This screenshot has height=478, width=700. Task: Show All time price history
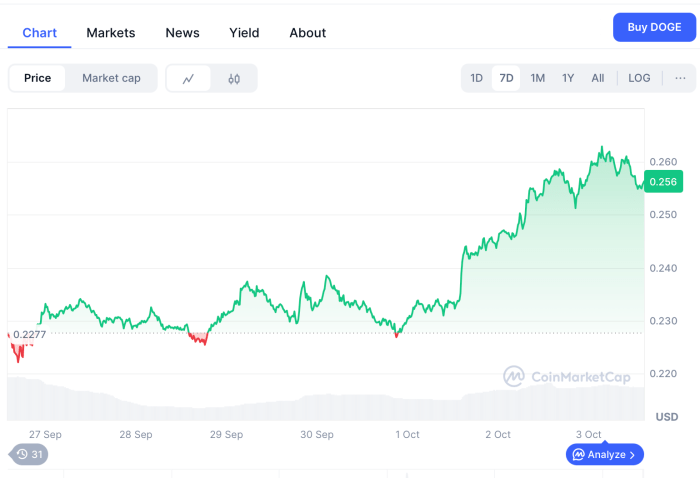pyautogui.click(x=598, y=78)
